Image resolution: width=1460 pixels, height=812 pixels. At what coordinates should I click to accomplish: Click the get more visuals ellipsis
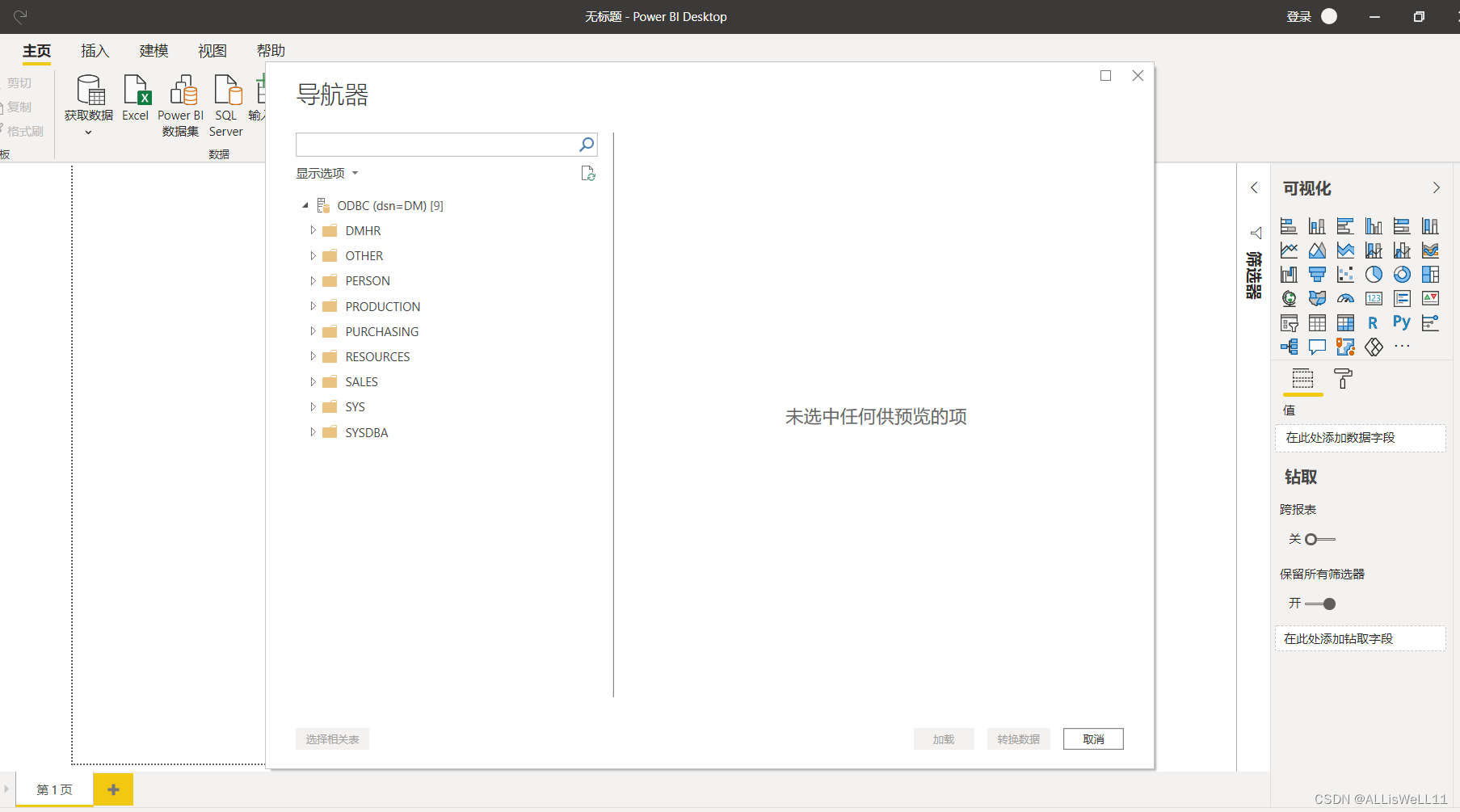point(1402,347)
